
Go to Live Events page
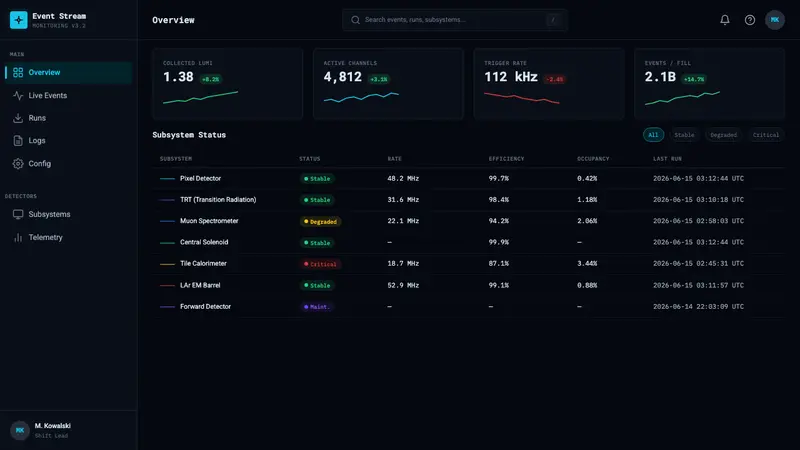[68, 95]
